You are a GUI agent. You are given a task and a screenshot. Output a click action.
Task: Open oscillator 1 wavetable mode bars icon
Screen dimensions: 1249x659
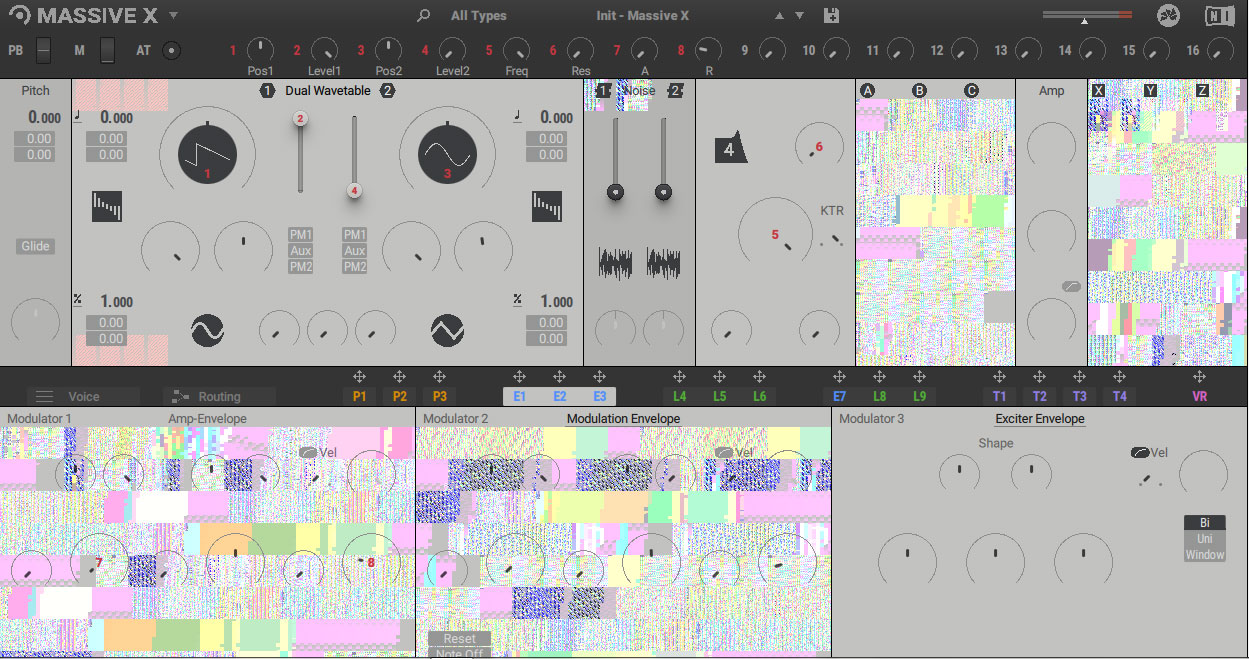click(x=106, y=206)
